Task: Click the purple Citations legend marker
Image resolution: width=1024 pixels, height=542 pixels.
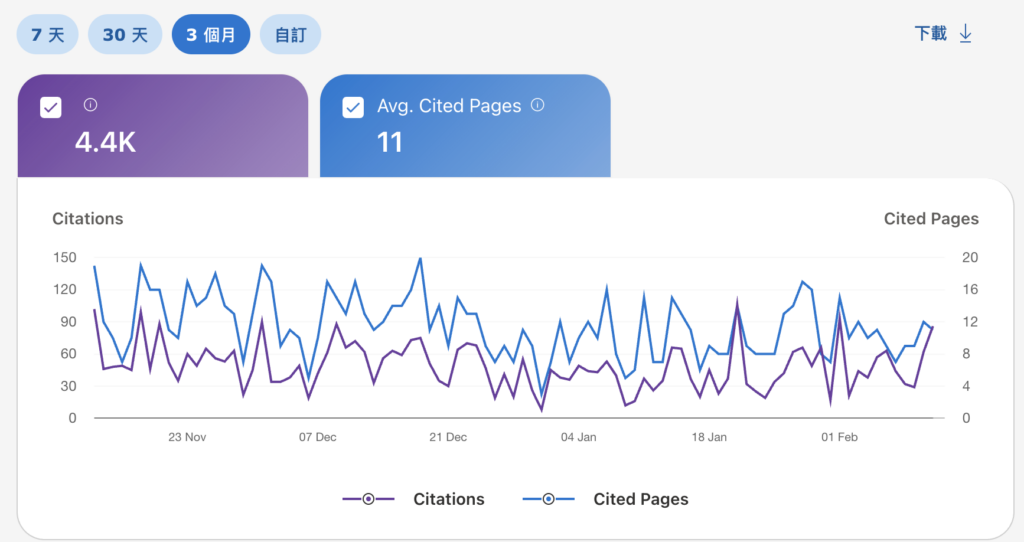Action: click(x=368, y=499)
